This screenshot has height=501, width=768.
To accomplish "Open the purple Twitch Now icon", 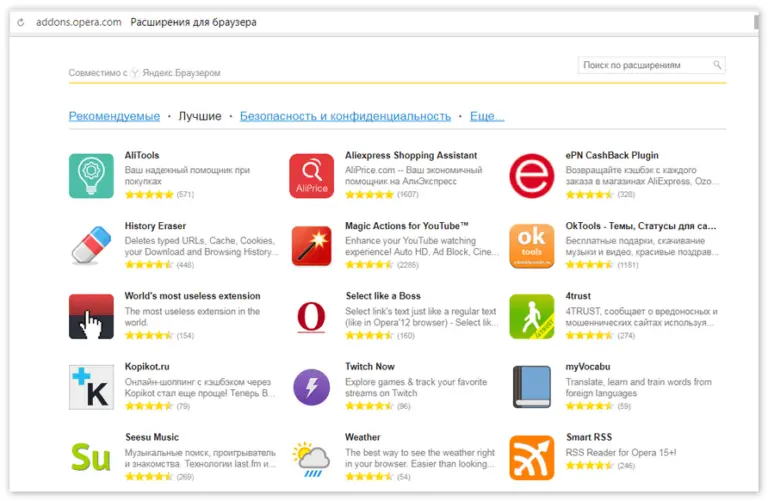I will [x=312, y=387].
